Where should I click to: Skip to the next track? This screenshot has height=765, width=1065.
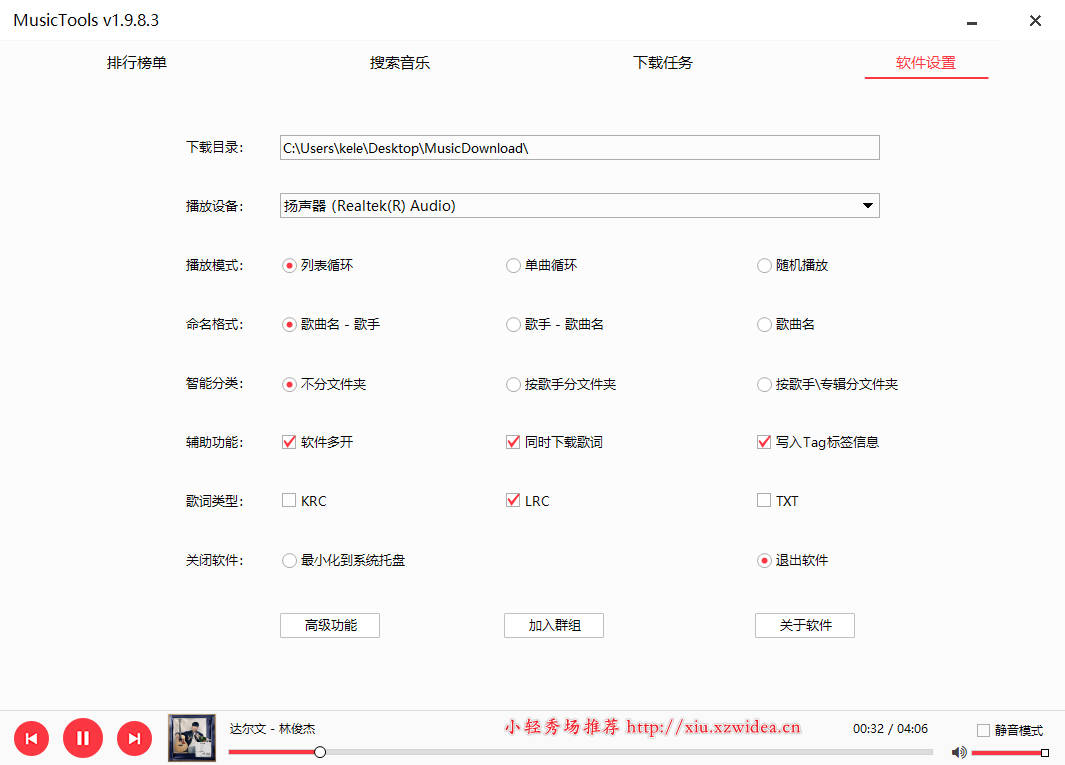pos(134,738)
